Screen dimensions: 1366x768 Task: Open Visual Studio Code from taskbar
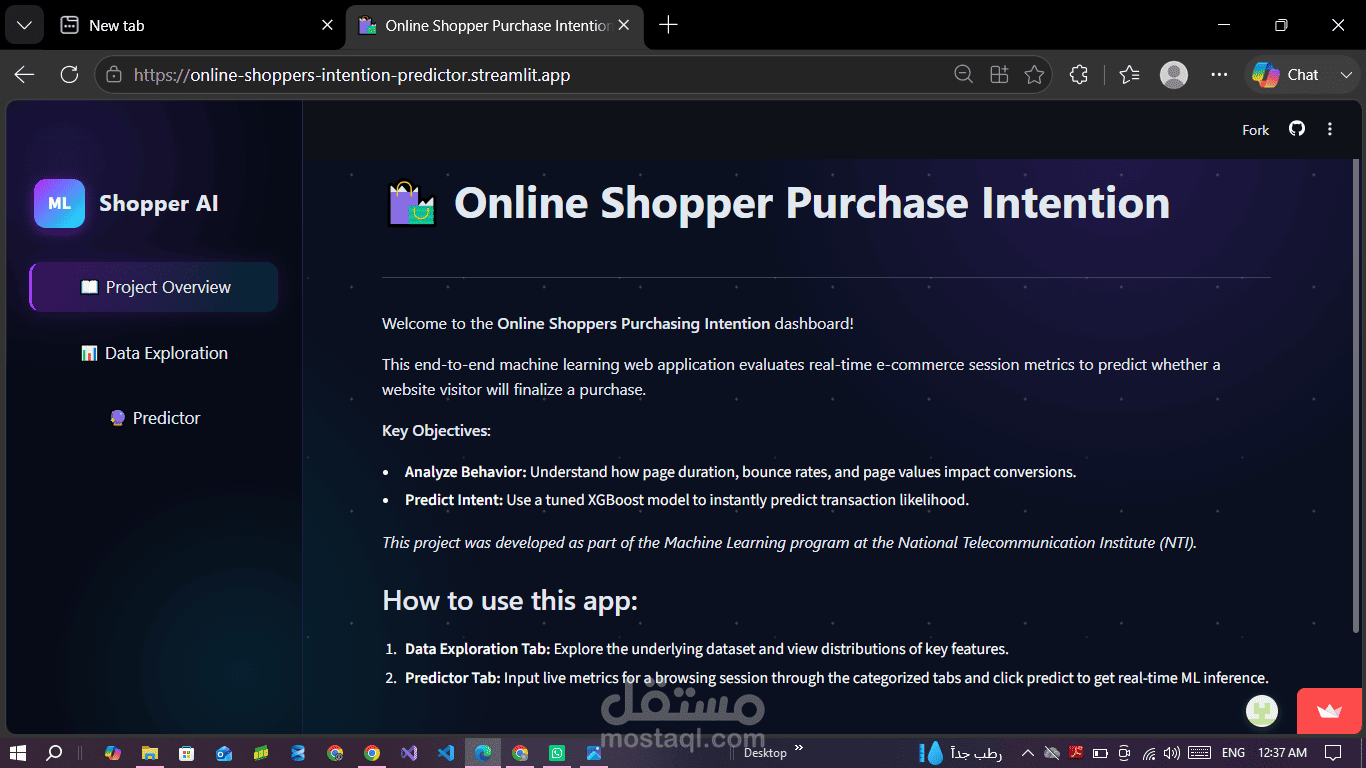(x=446, y=753)
